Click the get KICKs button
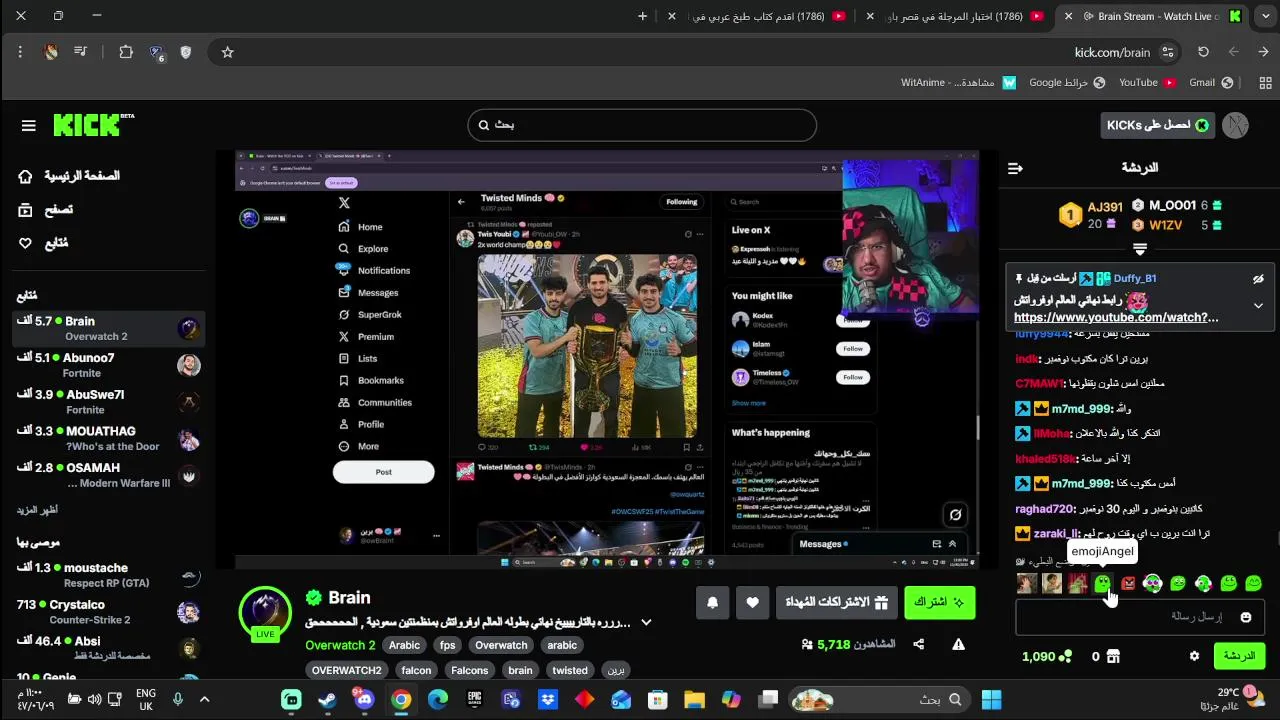 pos(1157,125)
